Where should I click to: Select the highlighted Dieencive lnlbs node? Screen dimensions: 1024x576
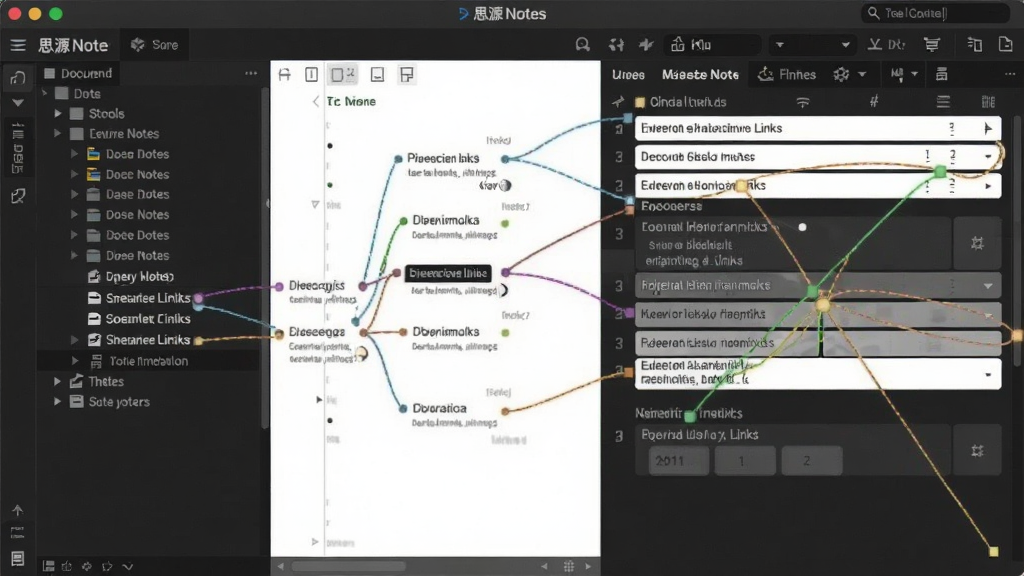(448, 273)
